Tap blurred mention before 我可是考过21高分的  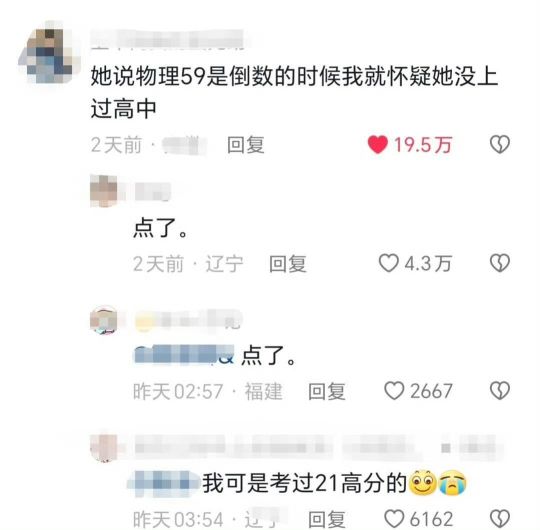(164, 483)
